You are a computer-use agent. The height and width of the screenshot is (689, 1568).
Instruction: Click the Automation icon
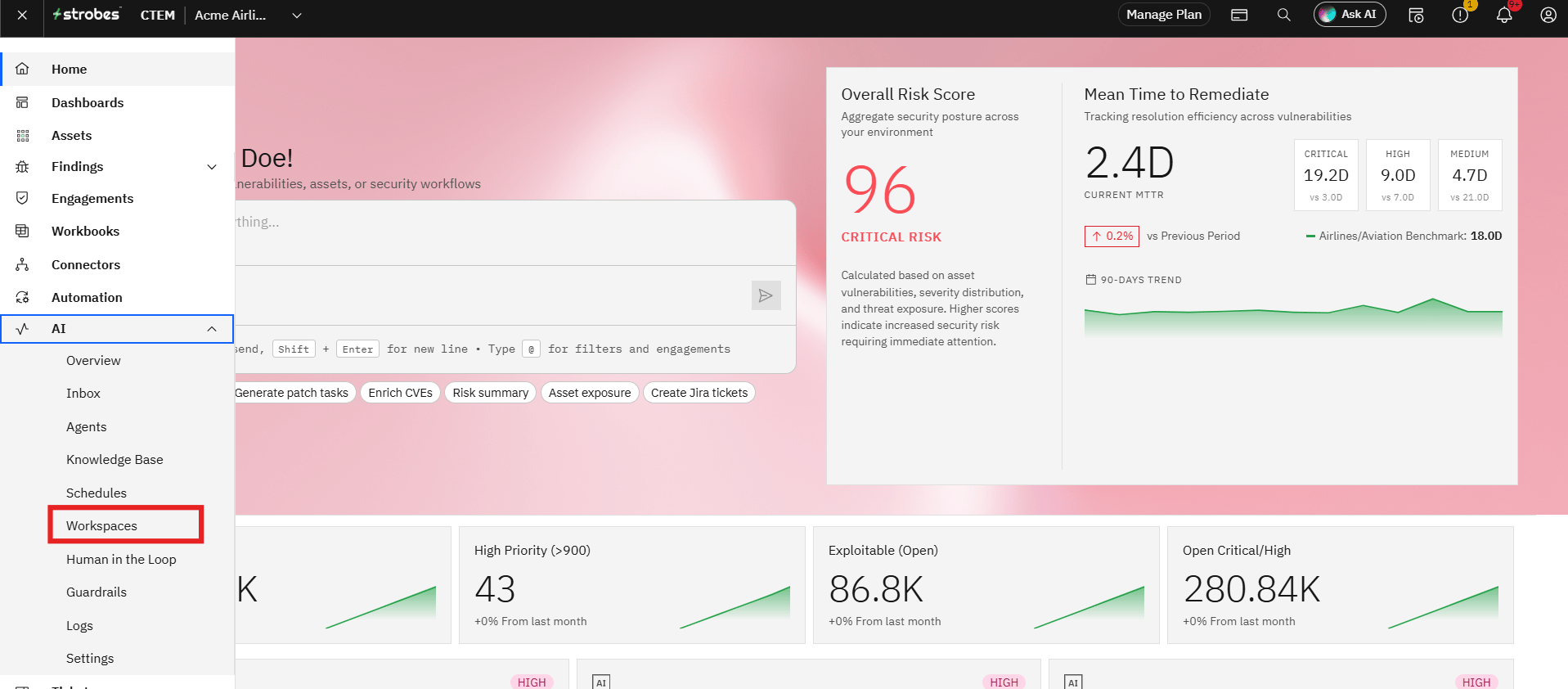[x=22, y=297]
